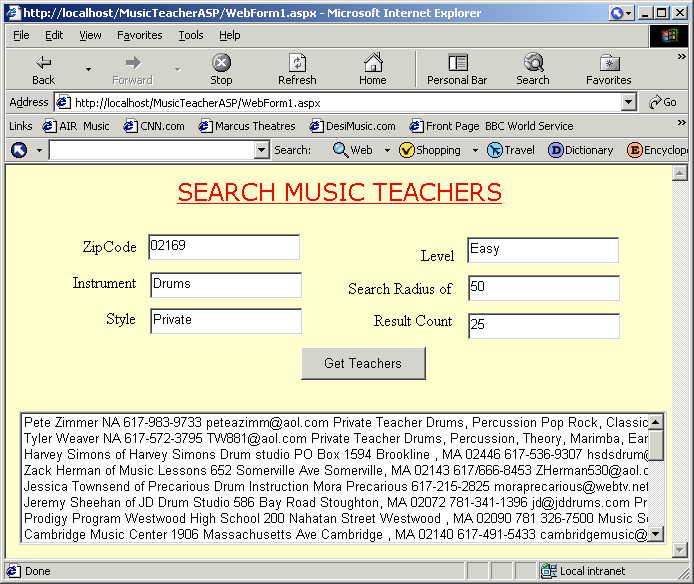Open the Forward history dropdown arrow
Viewport: 694px width, 584px height.
tap(177, 69)
